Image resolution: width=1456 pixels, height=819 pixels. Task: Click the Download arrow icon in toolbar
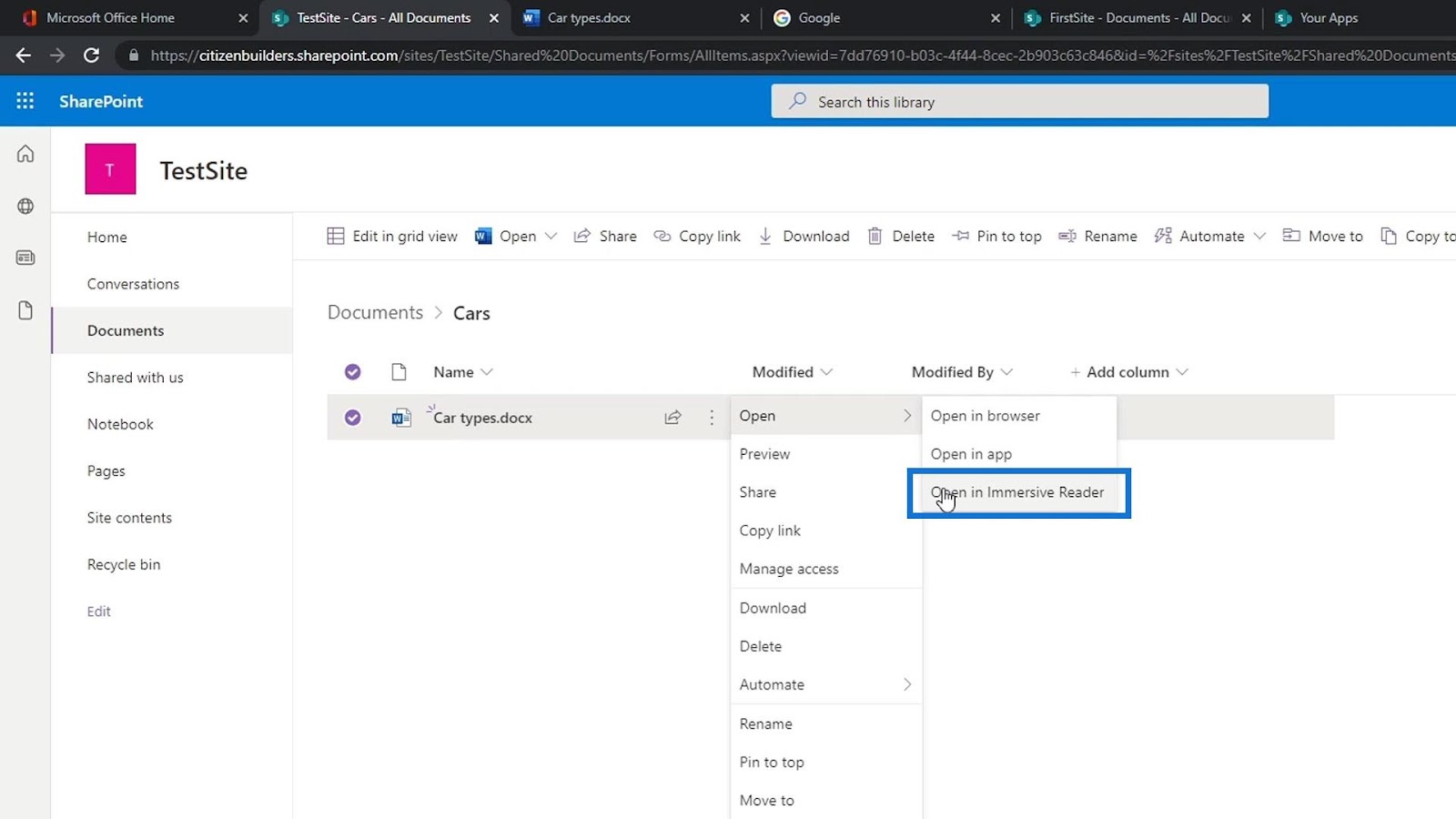click(x=765, y=236)
